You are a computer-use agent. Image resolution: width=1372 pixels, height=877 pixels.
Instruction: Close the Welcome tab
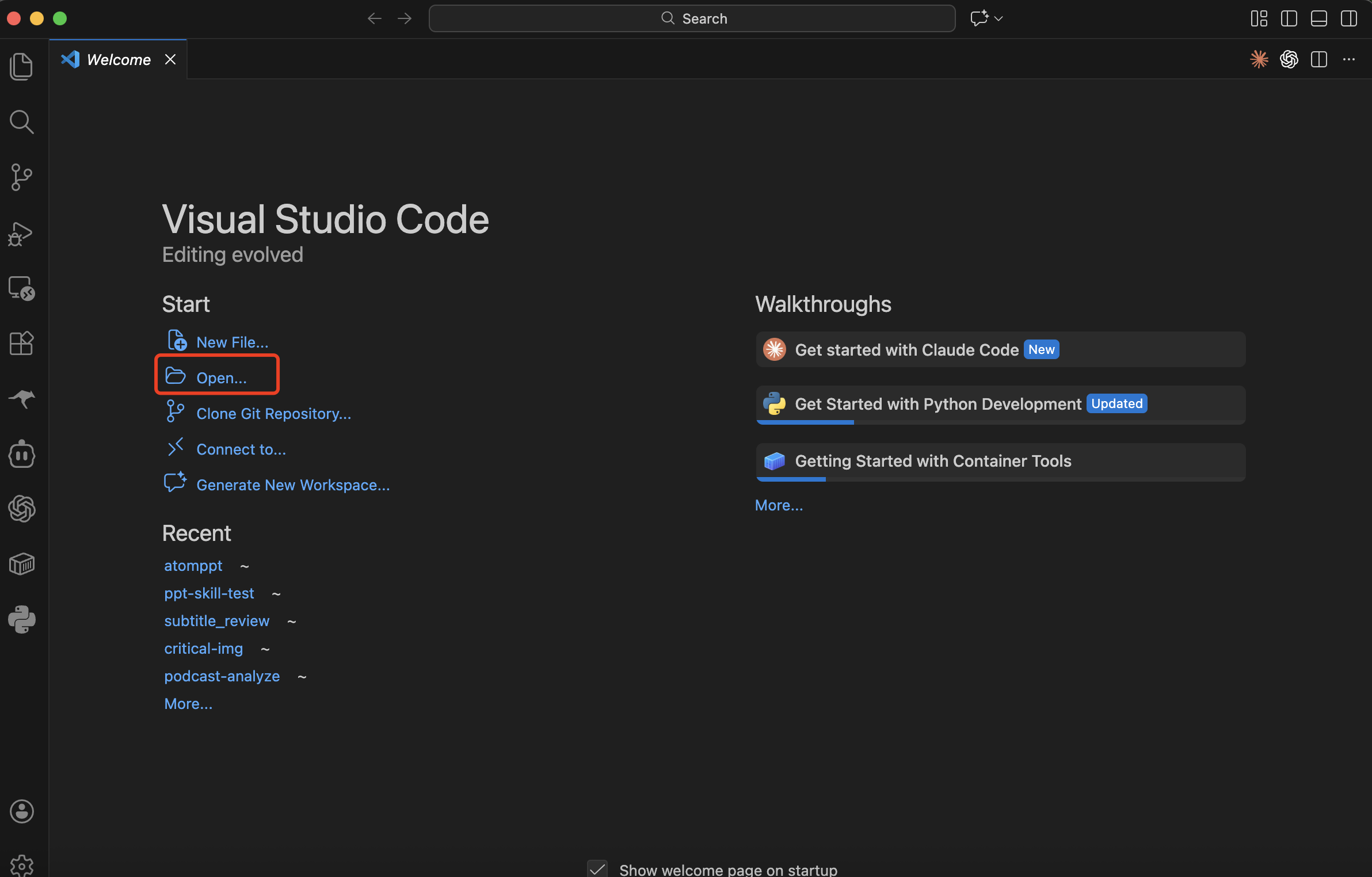(170, 59)
